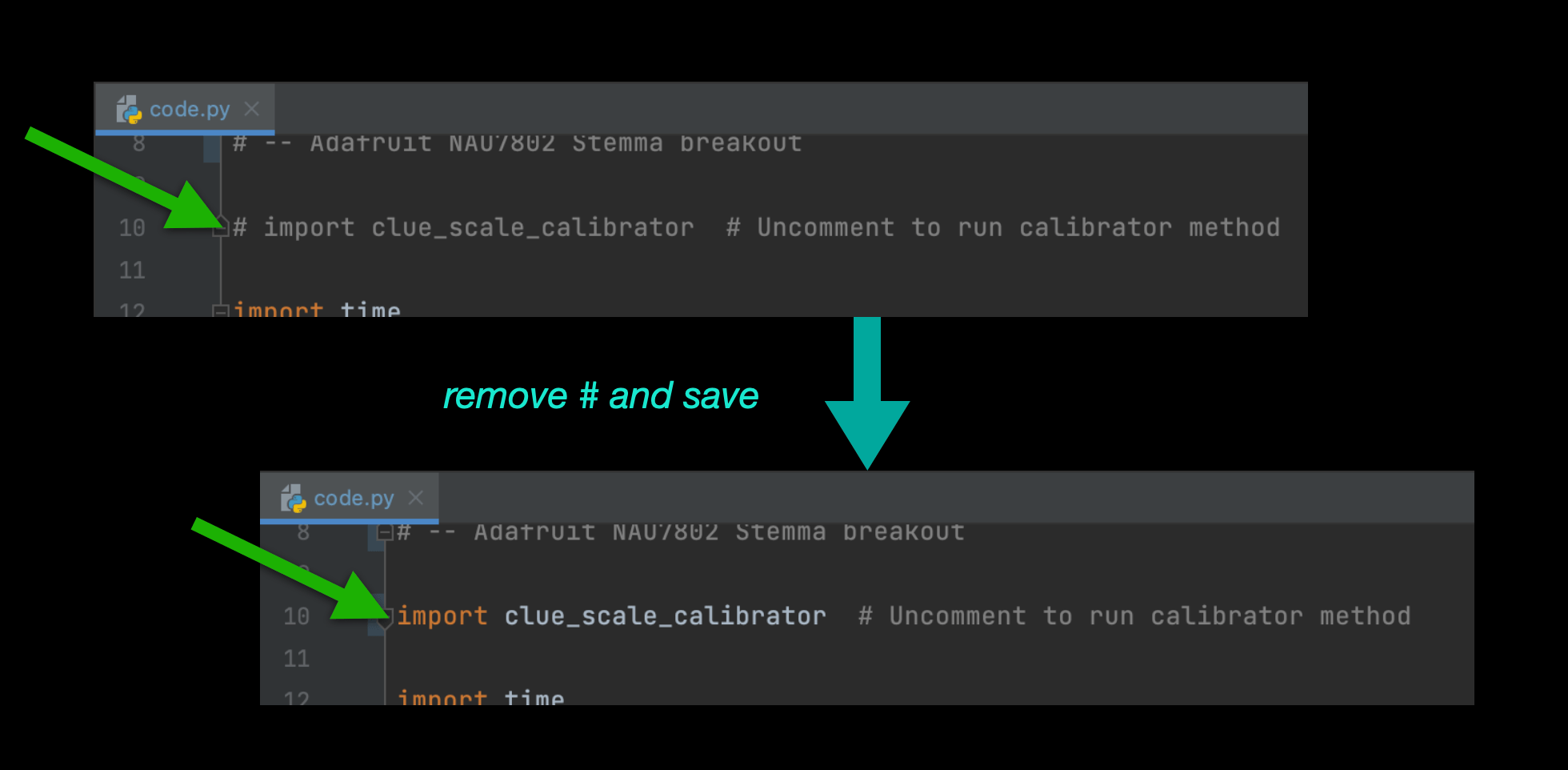Place the cursor on the '#' before 'import clue_scale_calibrator'

[240, 228]
